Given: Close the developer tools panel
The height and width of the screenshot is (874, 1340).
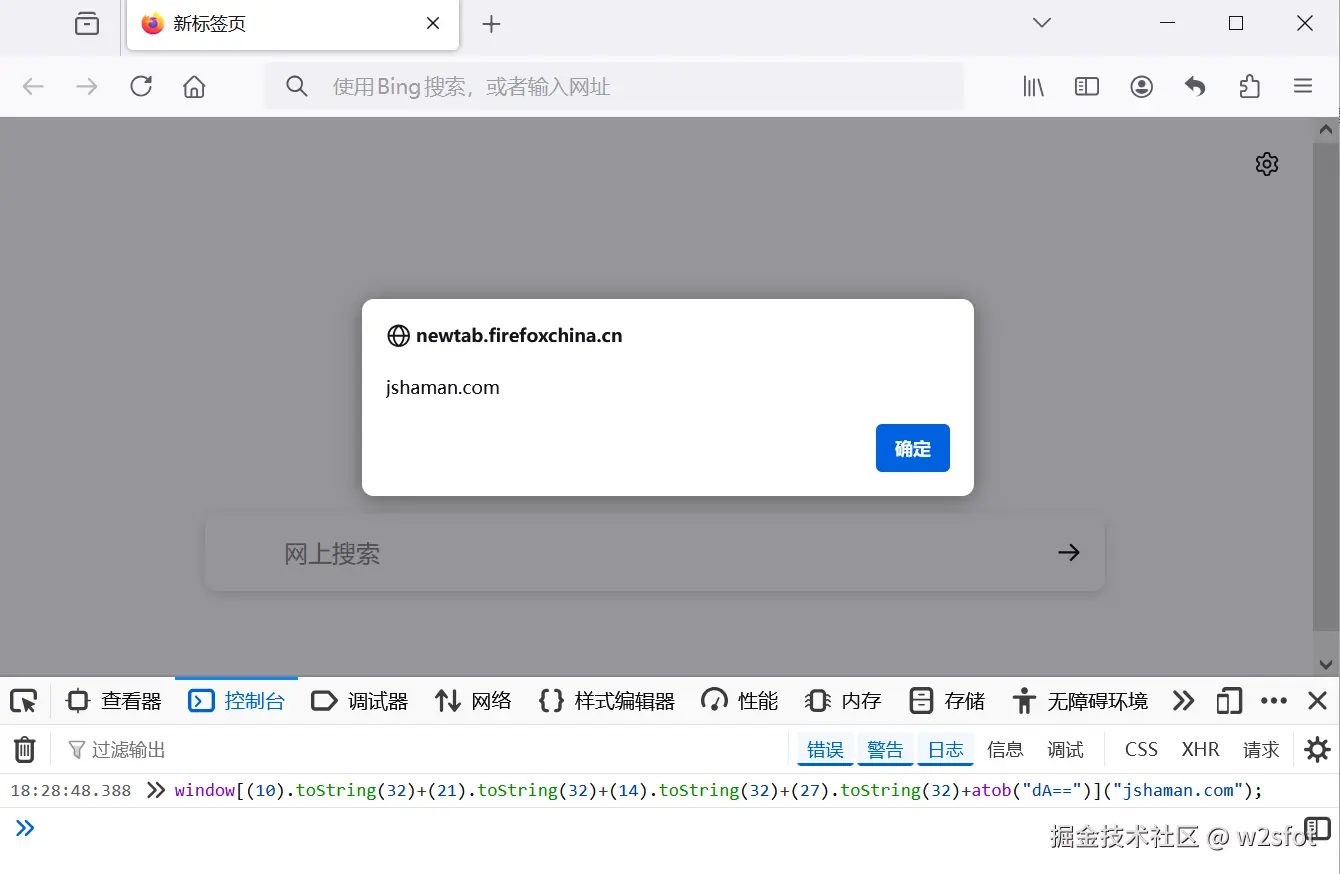Looking at the screenshot, I should (1318, 701).
